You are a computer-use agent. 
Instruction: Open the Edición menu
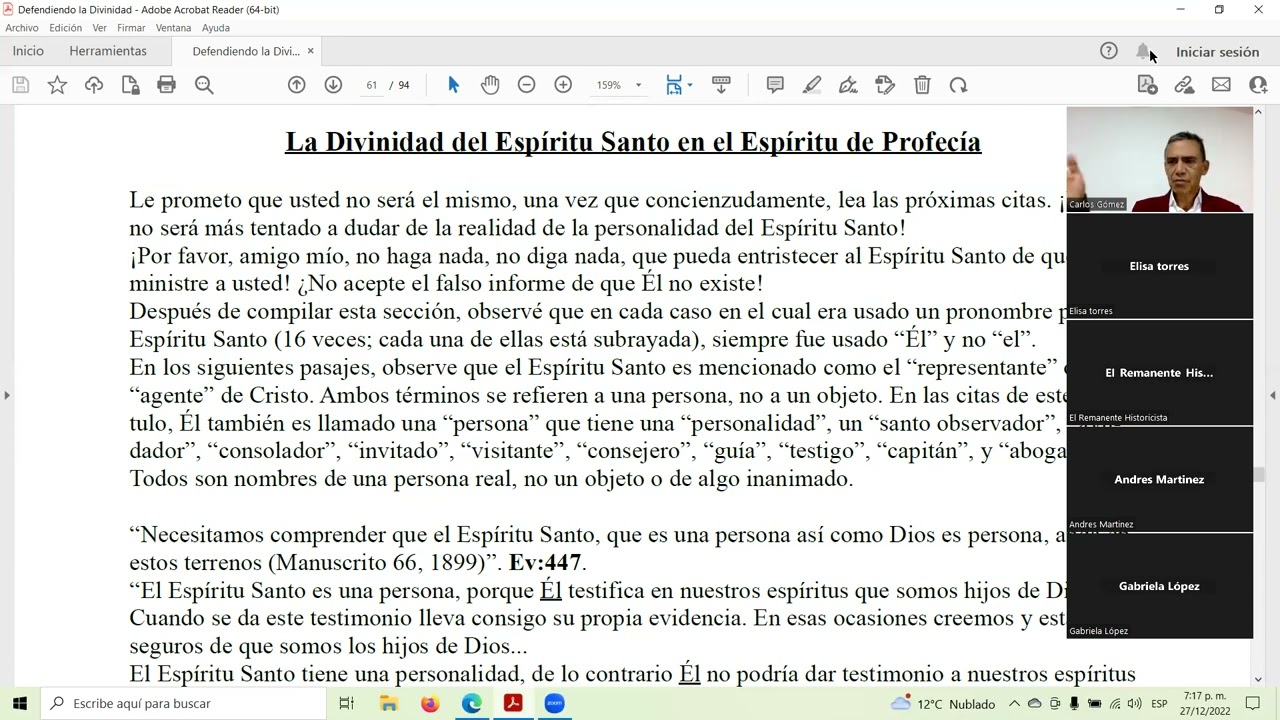point(66,28)
